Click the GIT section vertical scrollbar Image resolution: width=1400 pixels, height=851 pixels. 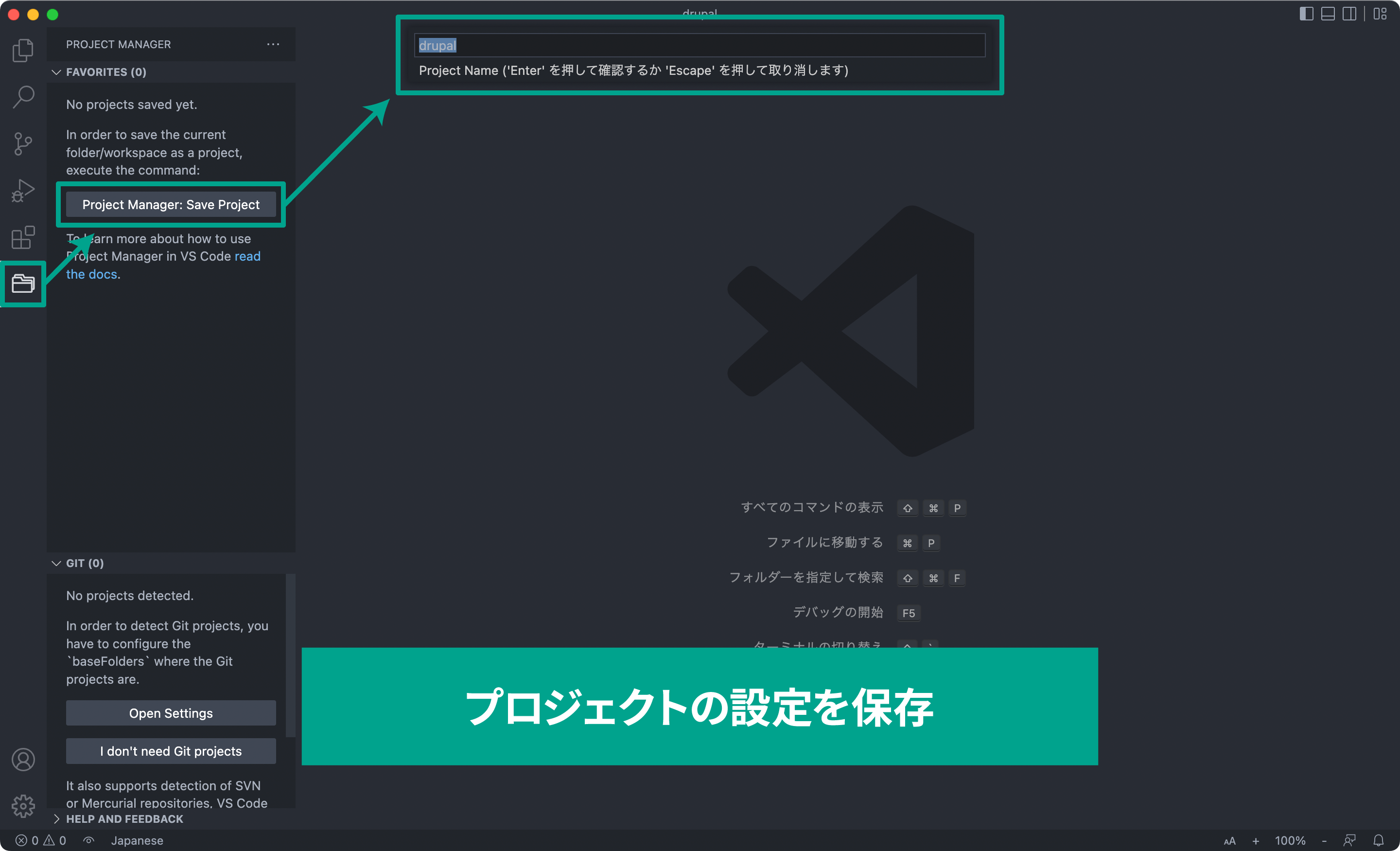click(290, 655)
